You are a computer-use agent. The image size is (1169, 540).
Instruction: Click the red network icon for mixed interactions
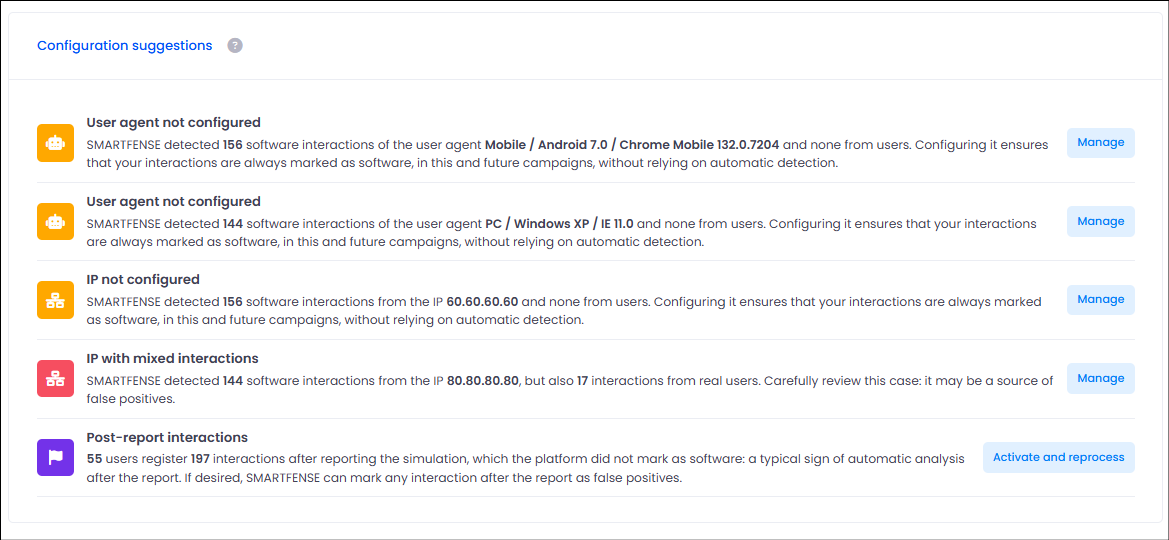tap(56, 378)
